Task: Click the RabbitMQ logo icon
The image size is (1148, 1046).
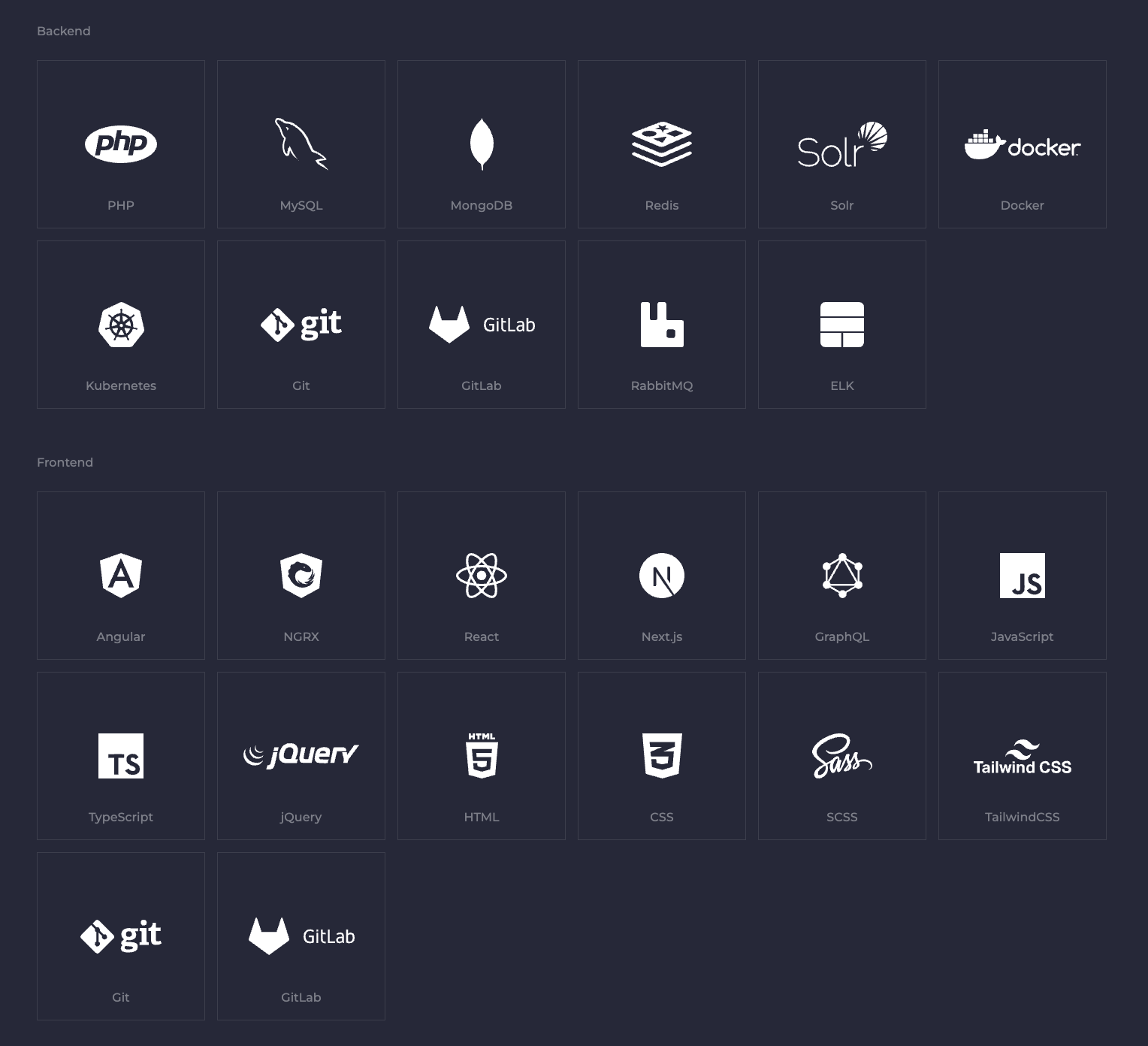Action: click(x=662, y=325)
